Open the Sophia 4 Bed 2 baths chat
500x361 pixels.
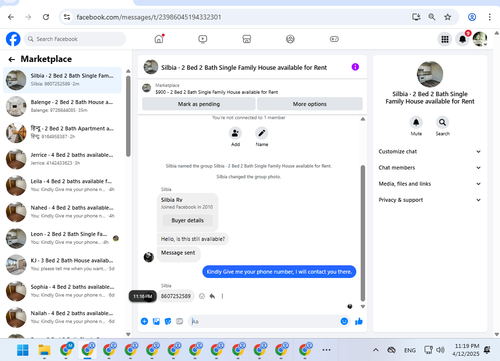click(x=62, y=291)
